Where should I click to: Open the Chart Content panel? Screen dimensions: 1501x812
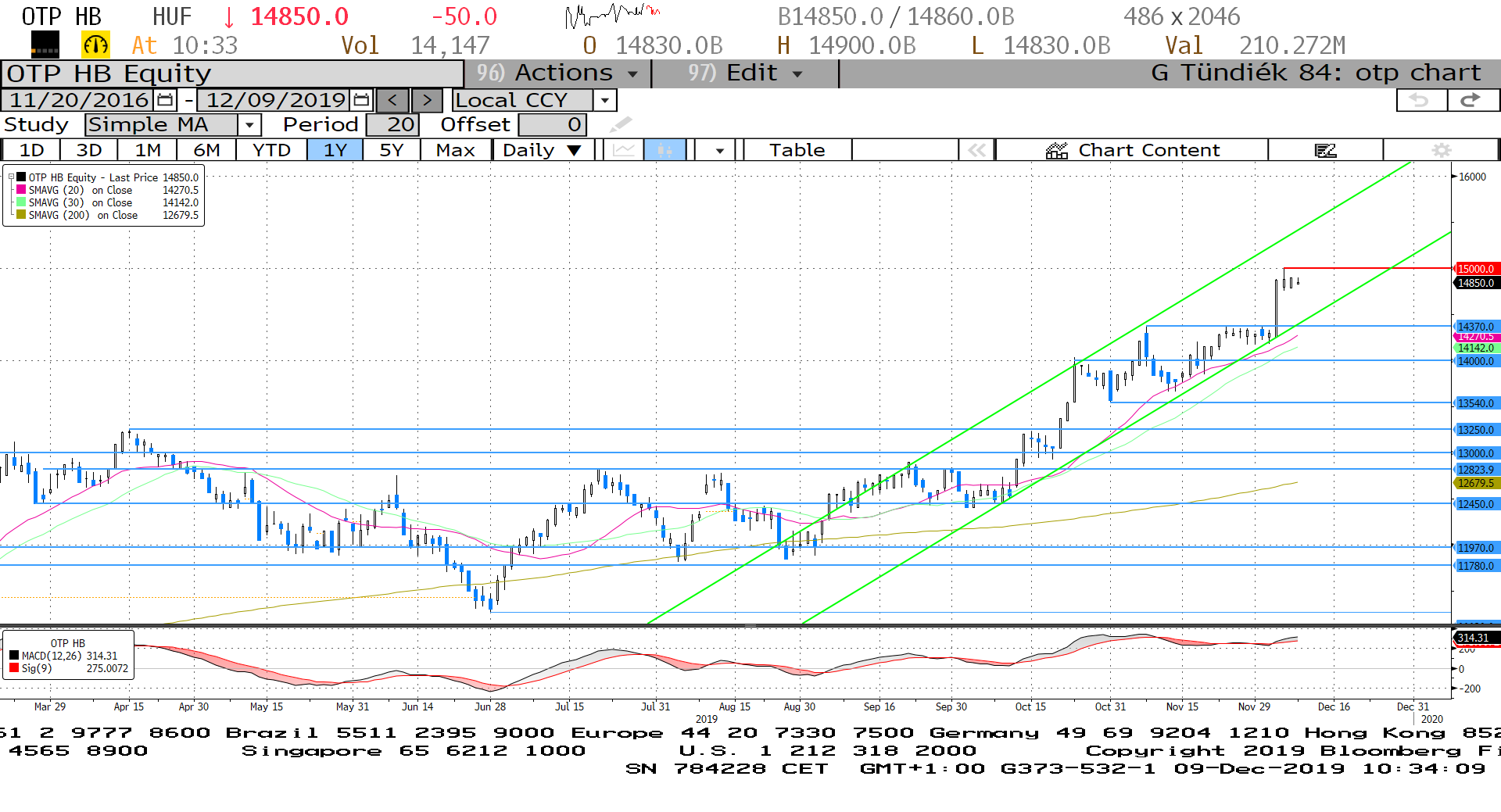pyautogui.click(x=1132, y=150)
